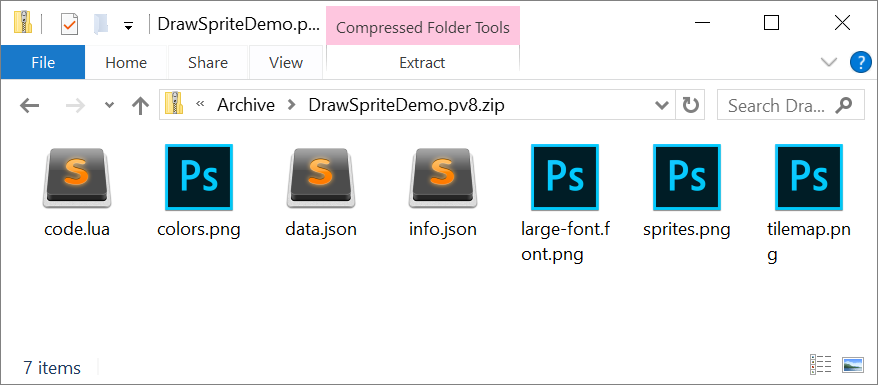Viewport: 878px width, 385px height.
Task: Click the Properties checkmark quick access icon
Action: coord(69,24)
